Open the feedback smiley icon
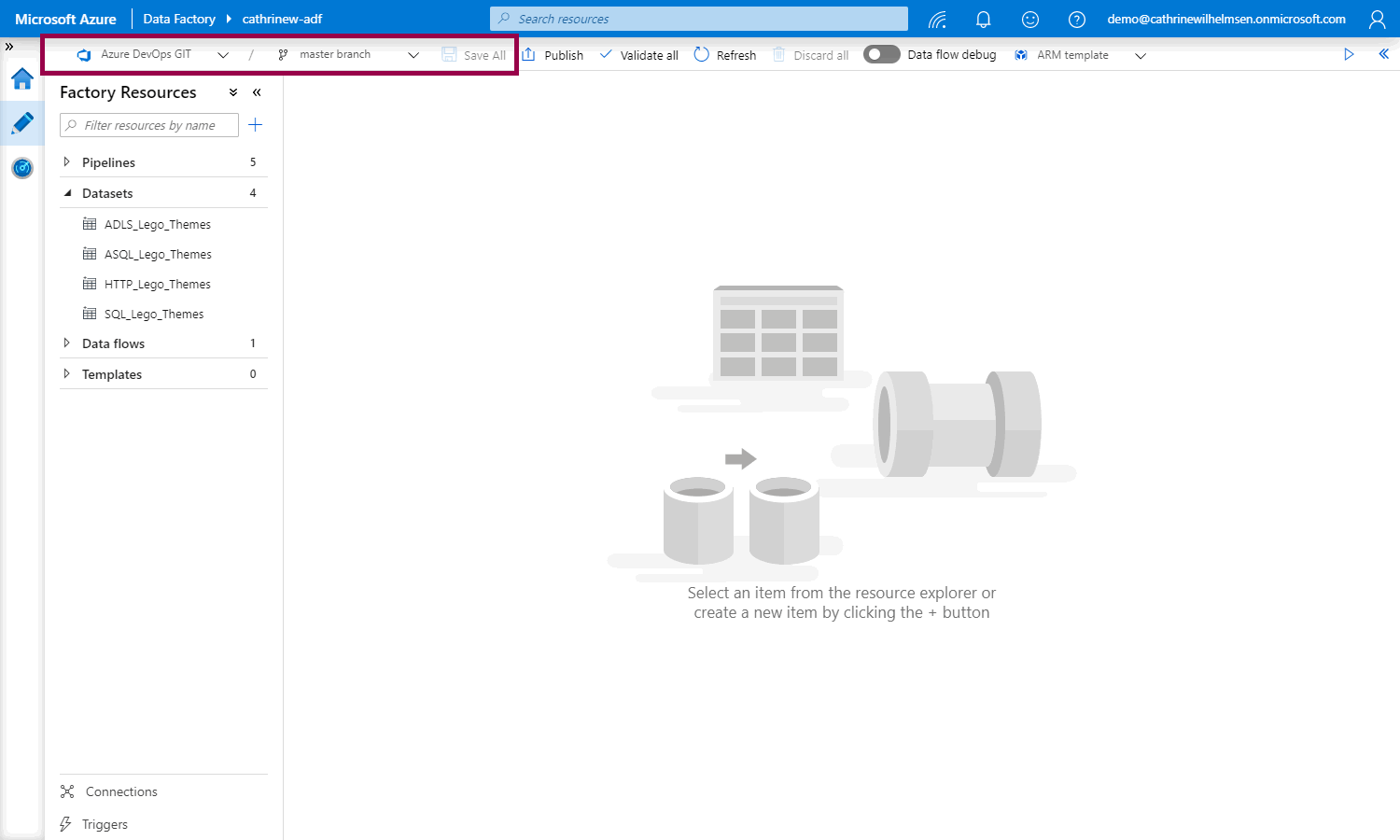The image size is (1400, 840). point(1029,20)
